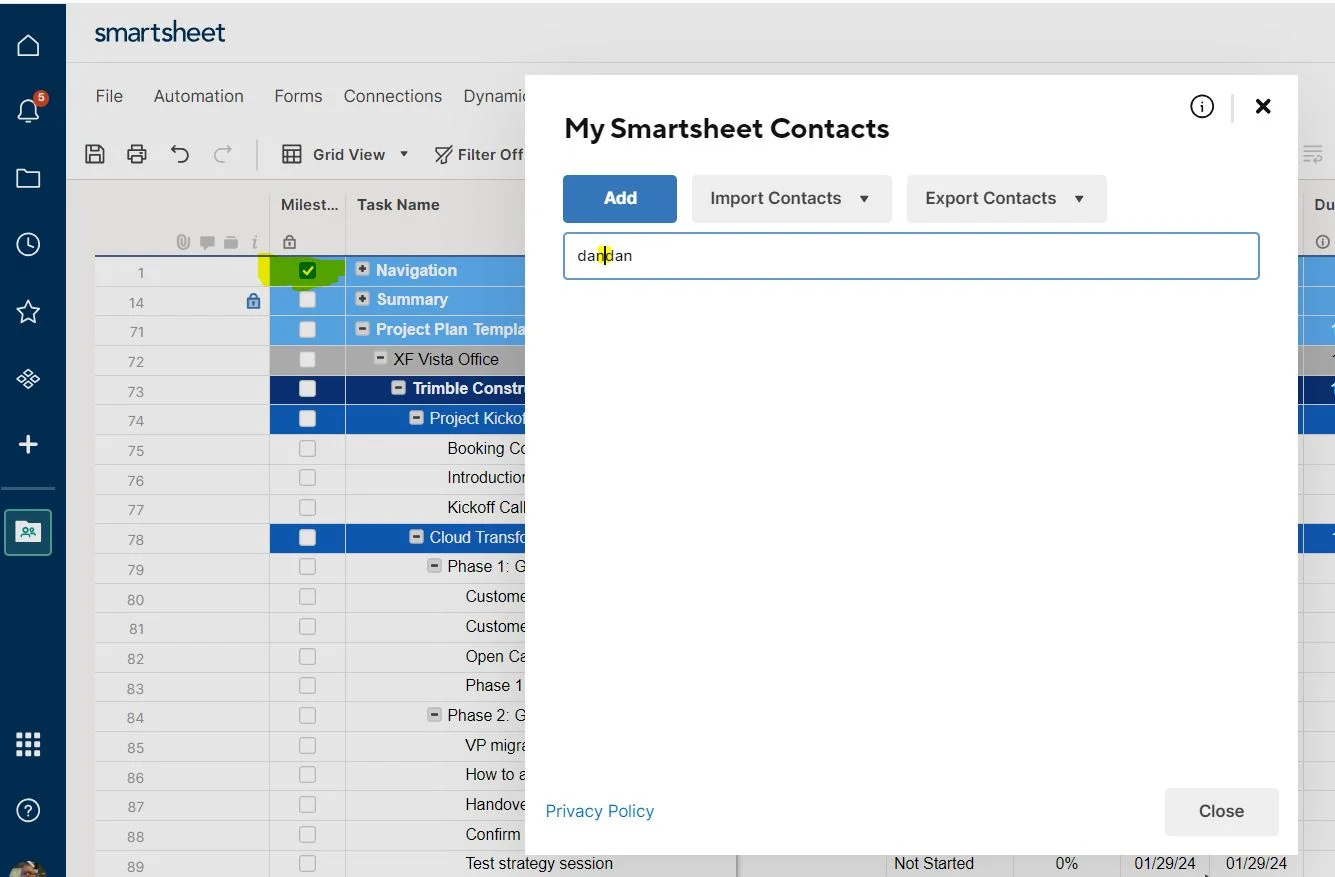Image resolution: width=1335 pixels, height=877 pixels.
Task: Check the Booking row 75 milestone checkbox
Action: [307, 449]
